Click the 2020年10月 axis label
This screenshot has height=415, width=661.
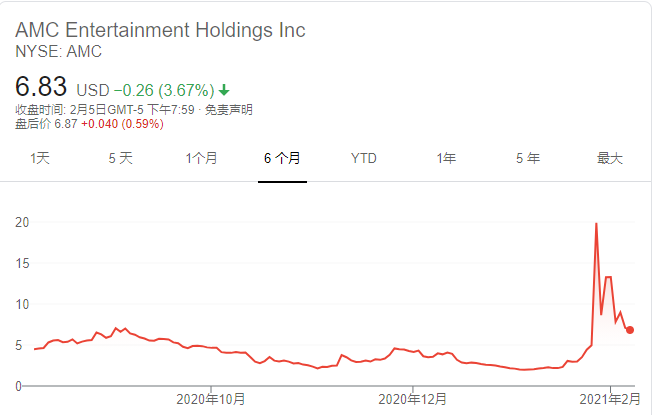(x=211, y=398)
